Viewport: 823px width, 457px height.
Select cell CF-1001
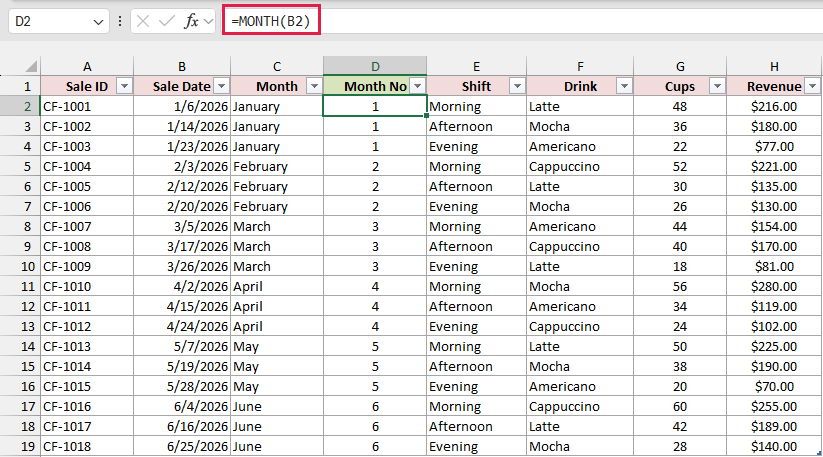[87, 107]
